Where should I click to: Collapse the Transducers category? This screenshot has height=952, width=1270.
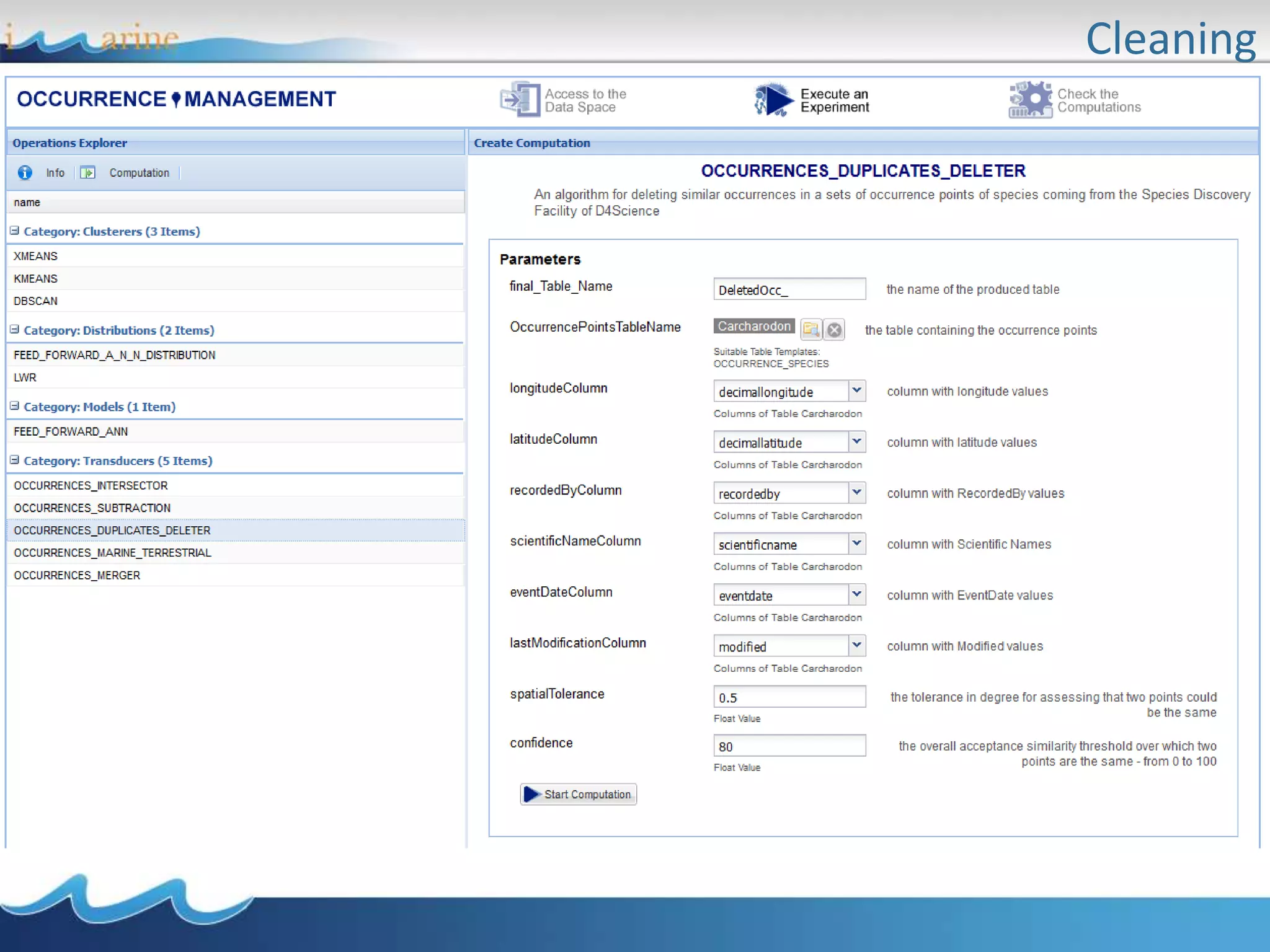(x=14, y=460)
